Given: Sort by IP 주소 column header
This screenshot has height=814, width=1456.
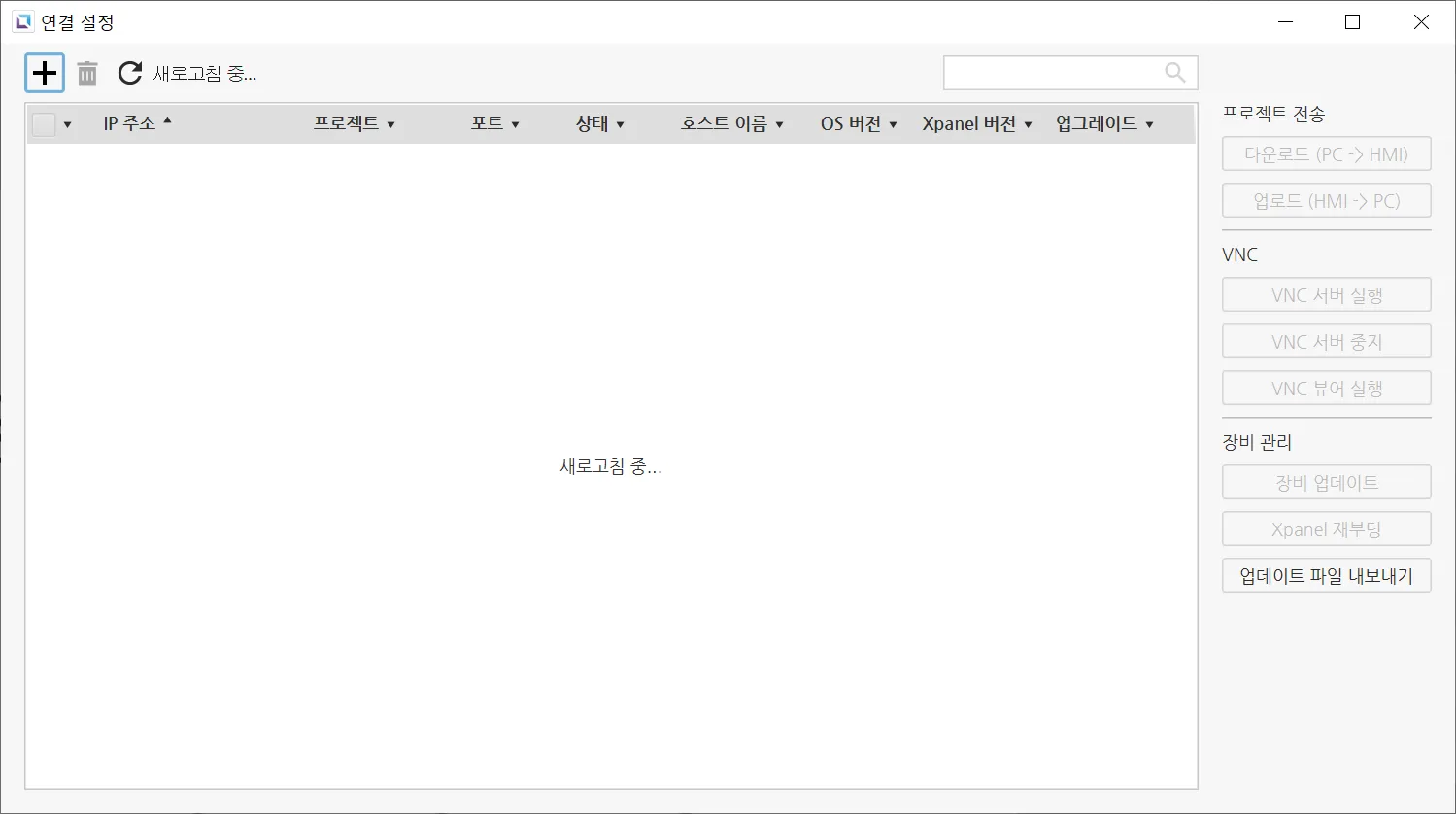Looking at the screenshot, I should pos(129,123).
